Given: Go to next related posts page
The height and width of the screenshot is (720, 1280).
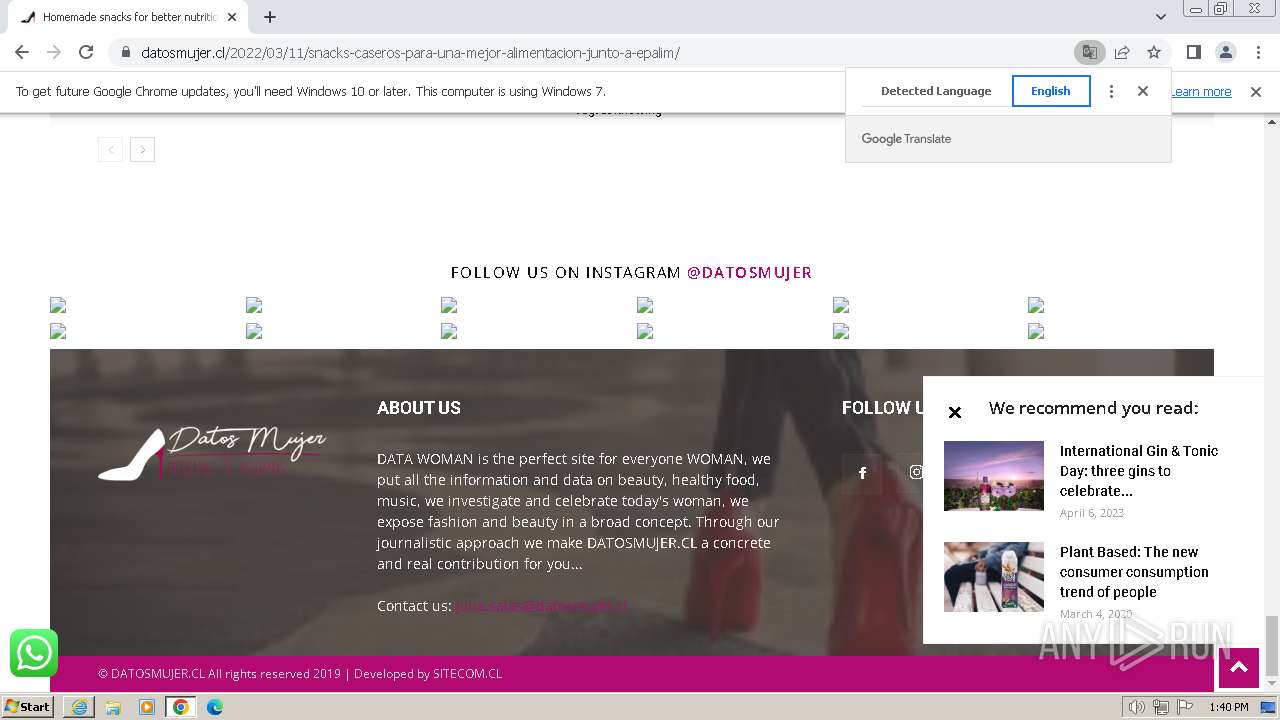Looking at the screenshot, I should (x=143, y=149).
